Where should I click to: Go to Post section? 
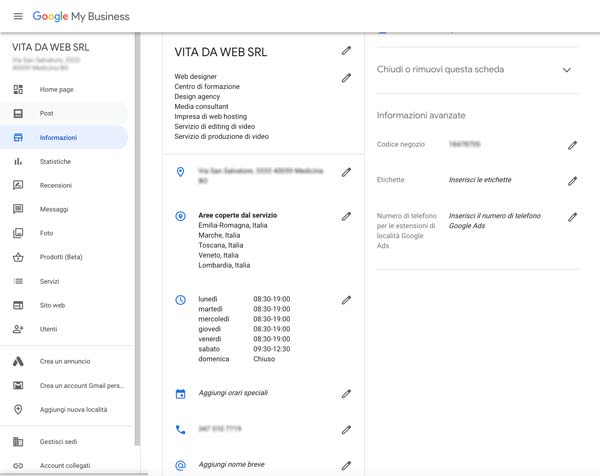[x=46, y=113]
